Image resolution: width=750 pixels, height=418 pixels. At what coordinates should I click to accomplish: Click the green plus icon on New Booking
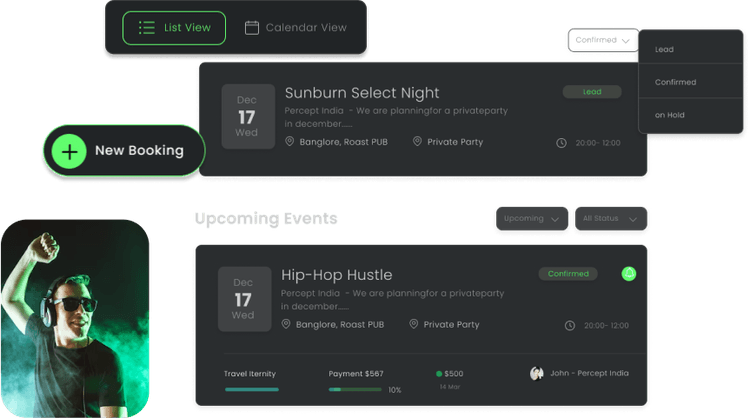[x=69, y=151]
